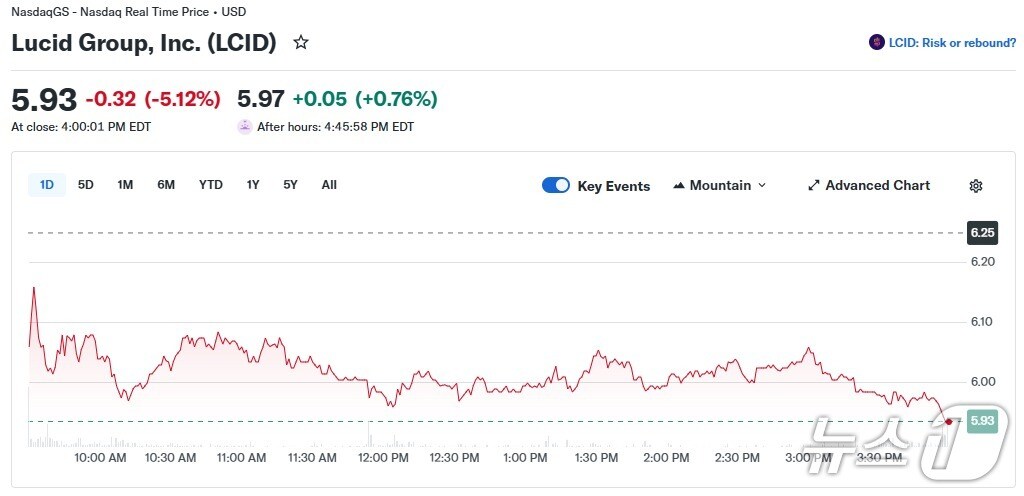Click the Advanced Chart expand arrows icon
The image size is (1024, 496).
click(x=814, y=186)
